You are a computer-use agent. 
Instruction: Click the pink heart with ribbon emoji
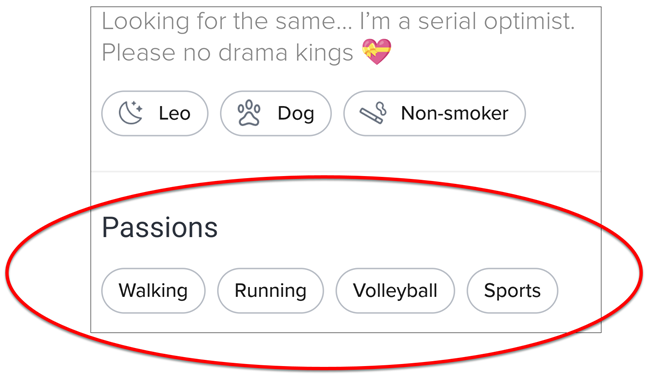coord(377,52)
